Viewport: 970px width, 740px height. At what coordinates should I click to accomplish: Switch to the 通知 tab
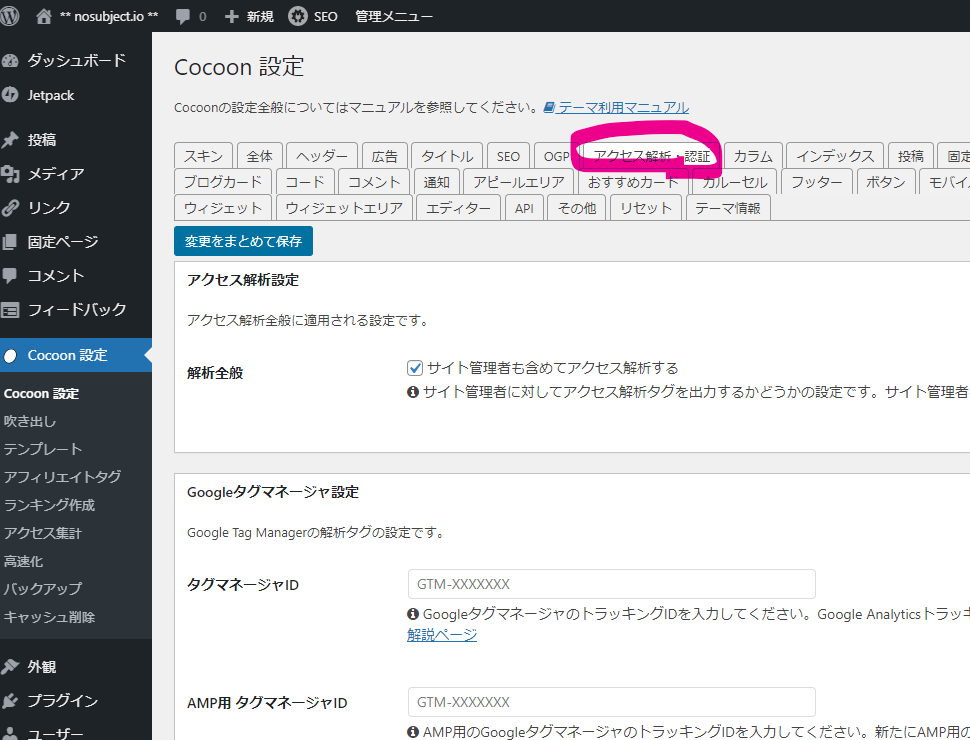click(436, 181)
